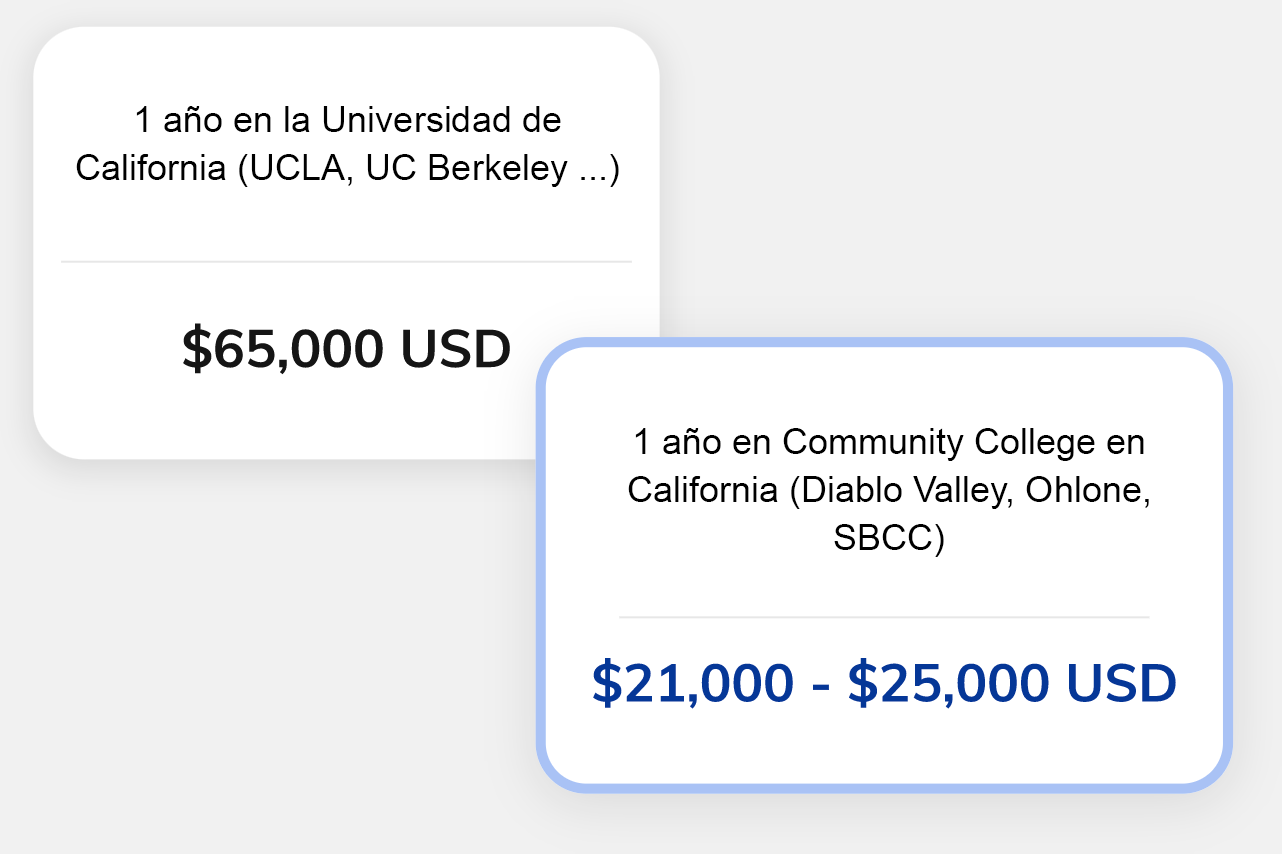Click the light blue border of the highlighted card
Viewport: 1282px width, 854px height.
point(541,560)
